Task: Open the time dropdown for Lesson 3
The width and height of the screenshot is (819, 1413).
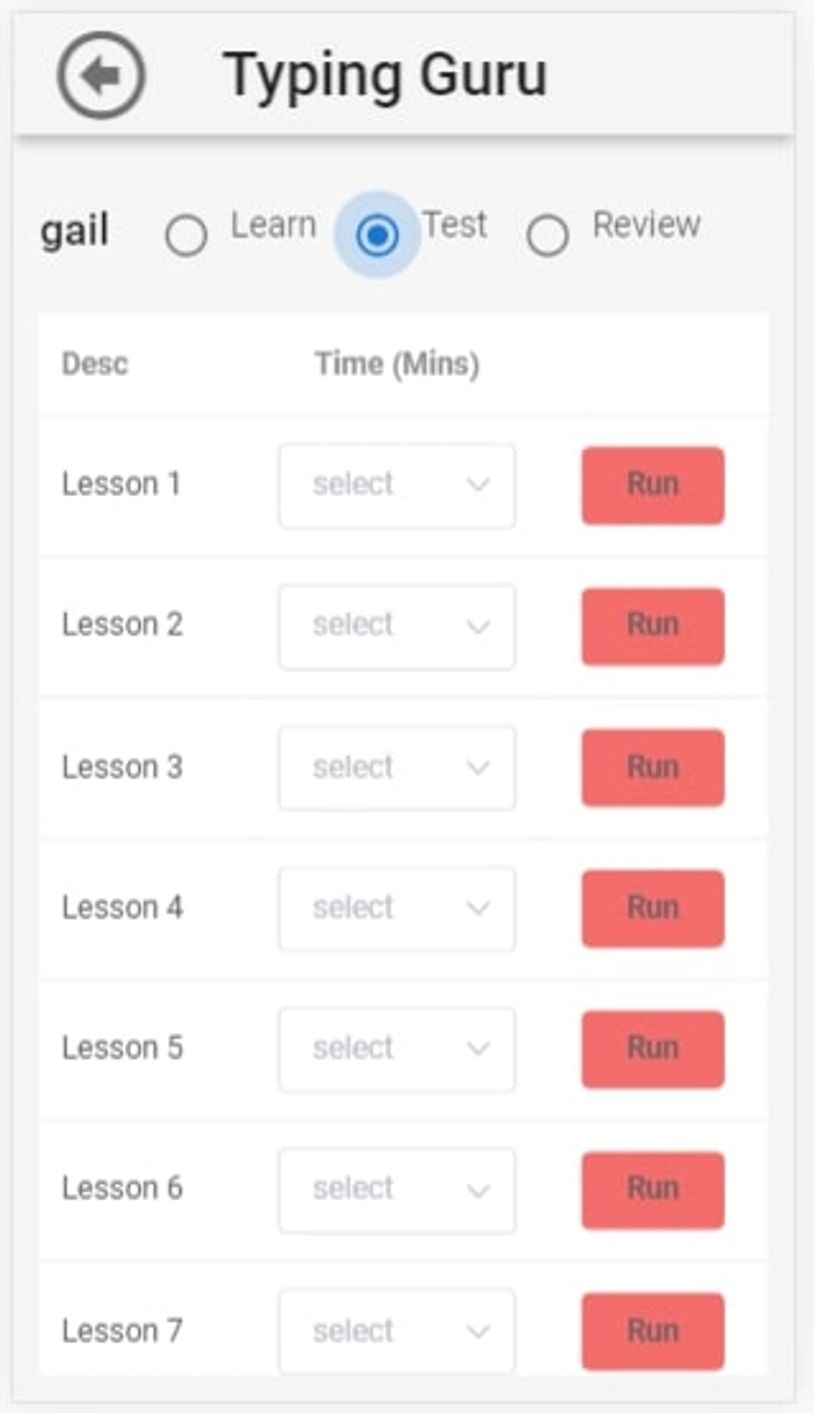Action: (x=395, y=766)
